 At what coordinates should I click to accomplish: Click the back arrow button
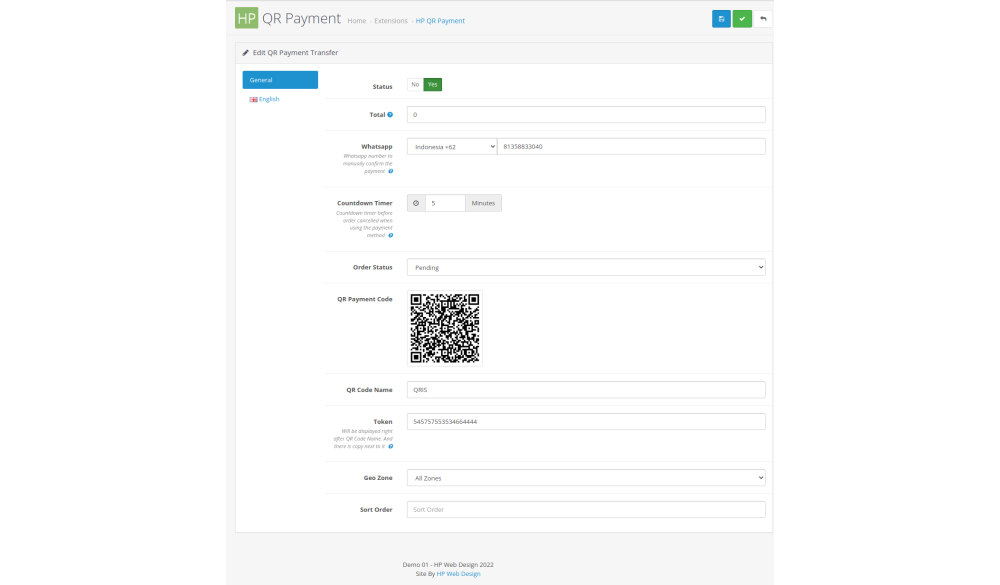tap(764, 19)
